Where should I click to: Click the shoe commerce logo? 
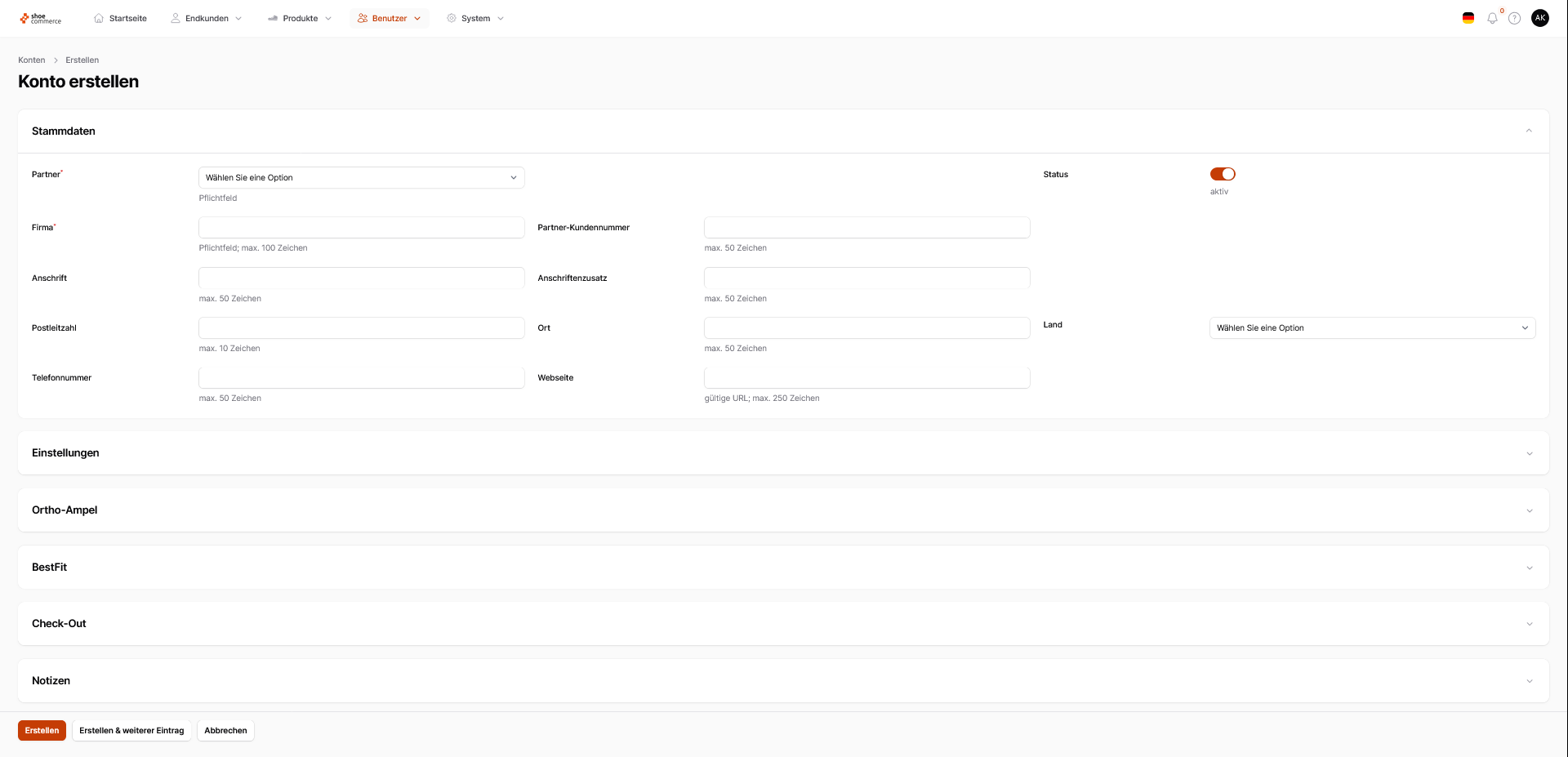coord(41,18)
